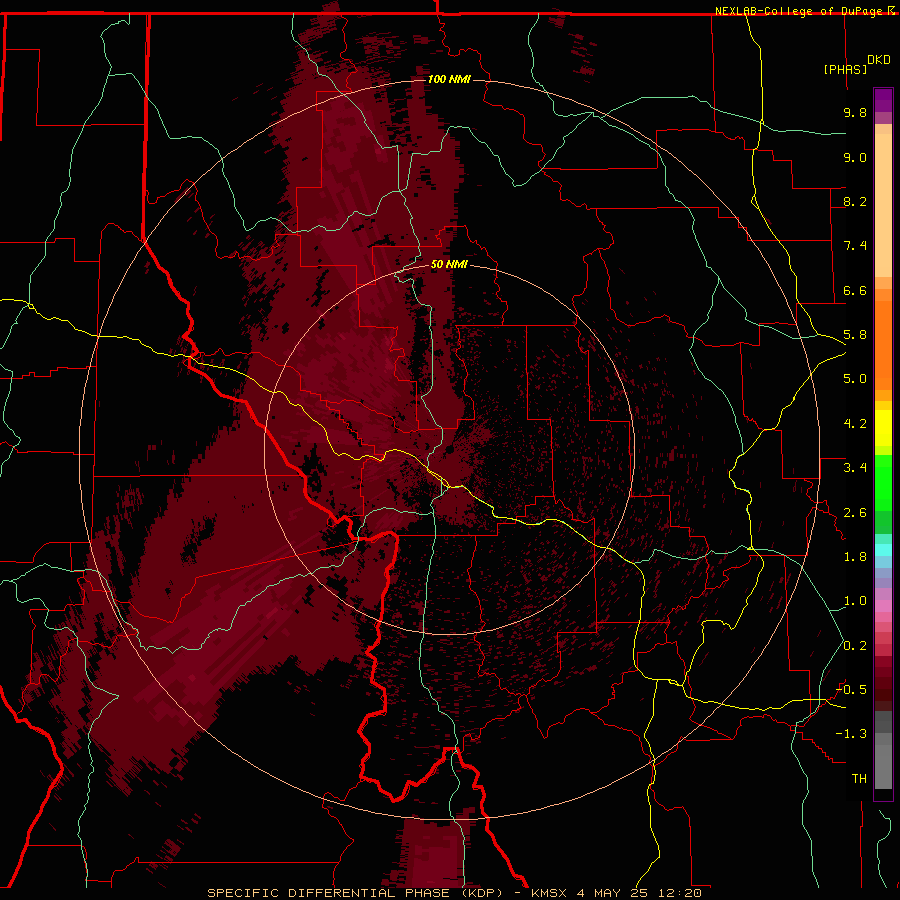
Task: Click the 4.2 scale value
Action: [855, 424]
